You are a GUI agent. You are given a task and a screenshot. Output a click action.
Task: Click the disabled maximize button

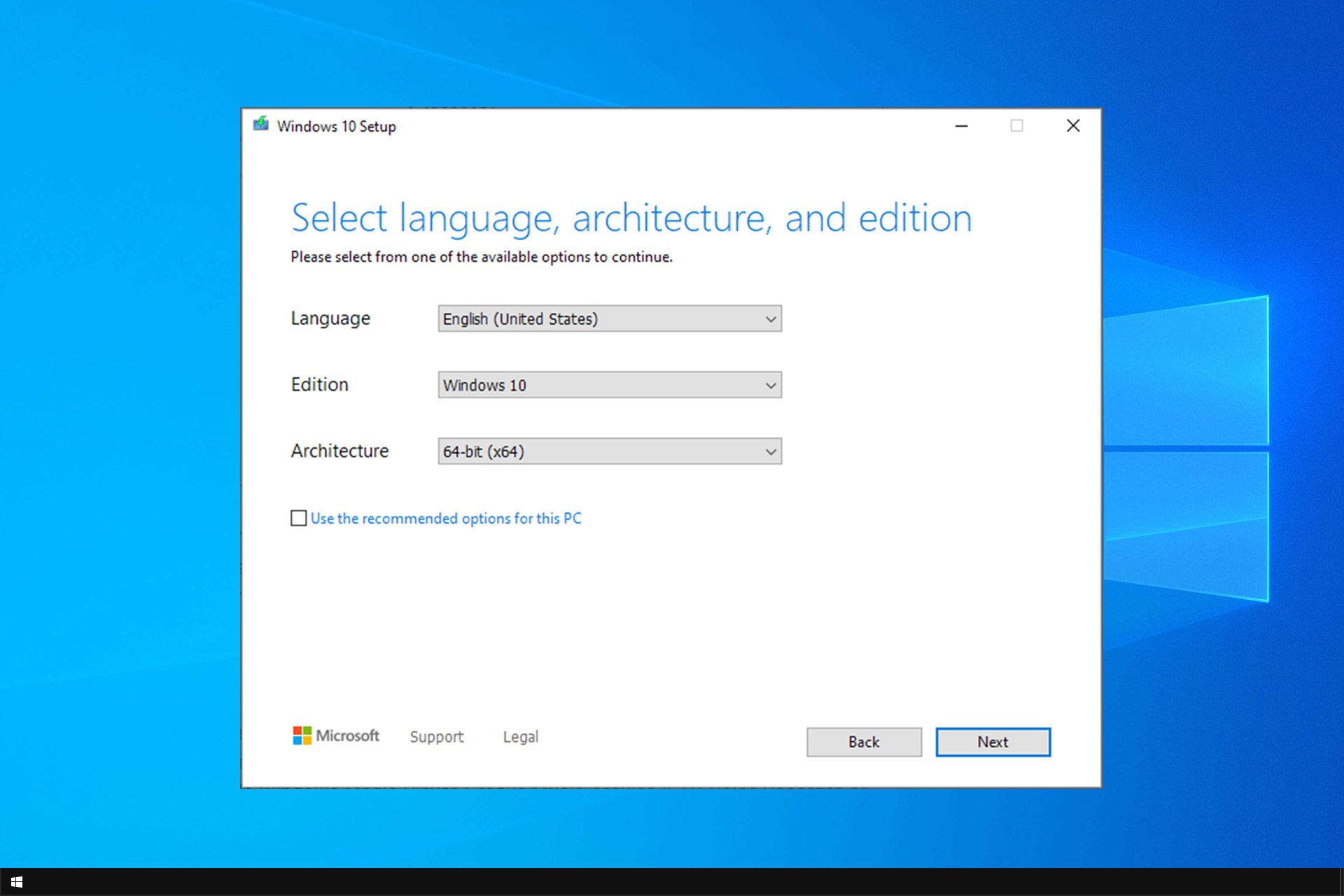pyautogui.click(x=1017, y=126)
